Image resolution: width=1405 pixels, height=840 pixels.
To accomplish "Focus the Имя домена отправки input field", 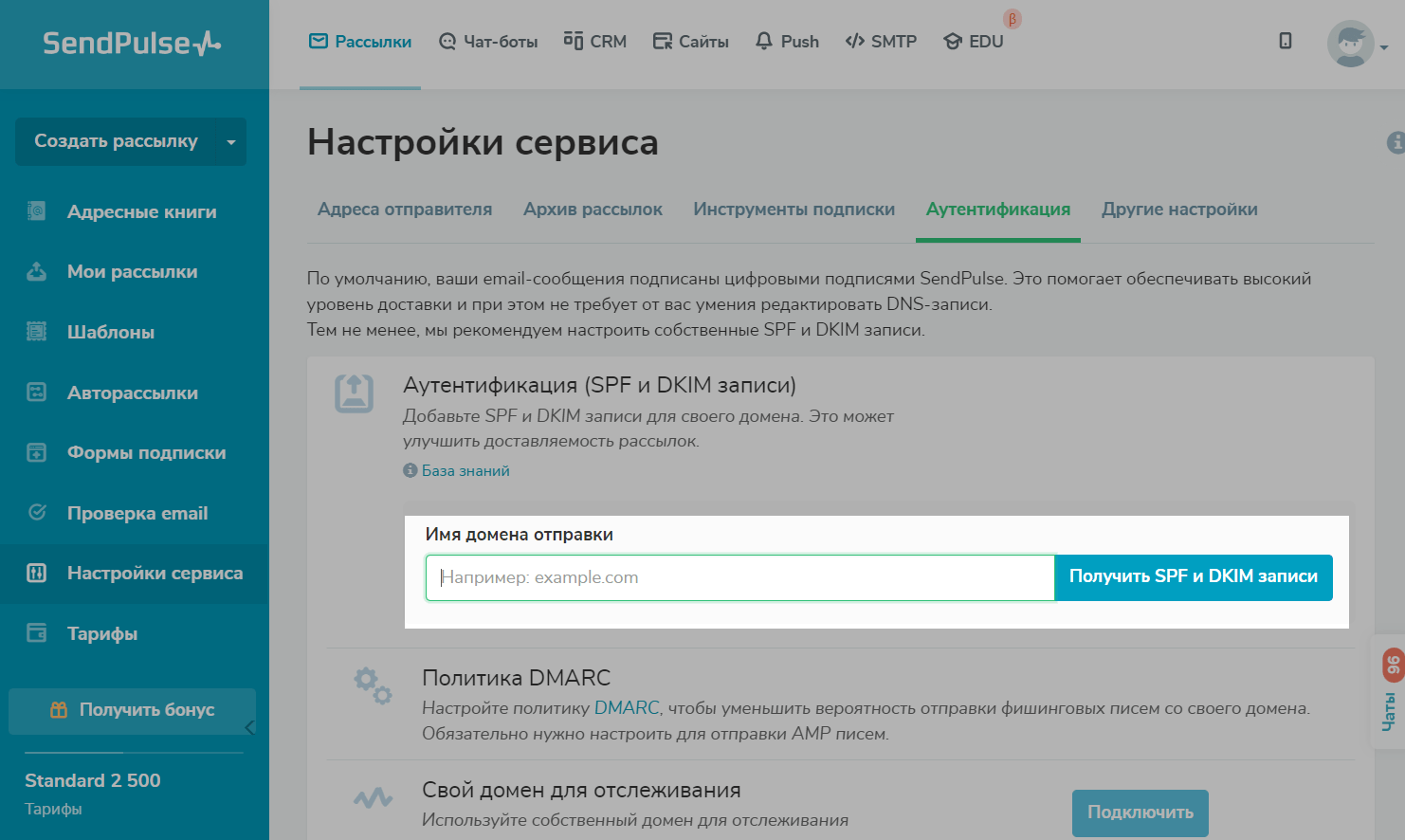I will tap(740, 577).
